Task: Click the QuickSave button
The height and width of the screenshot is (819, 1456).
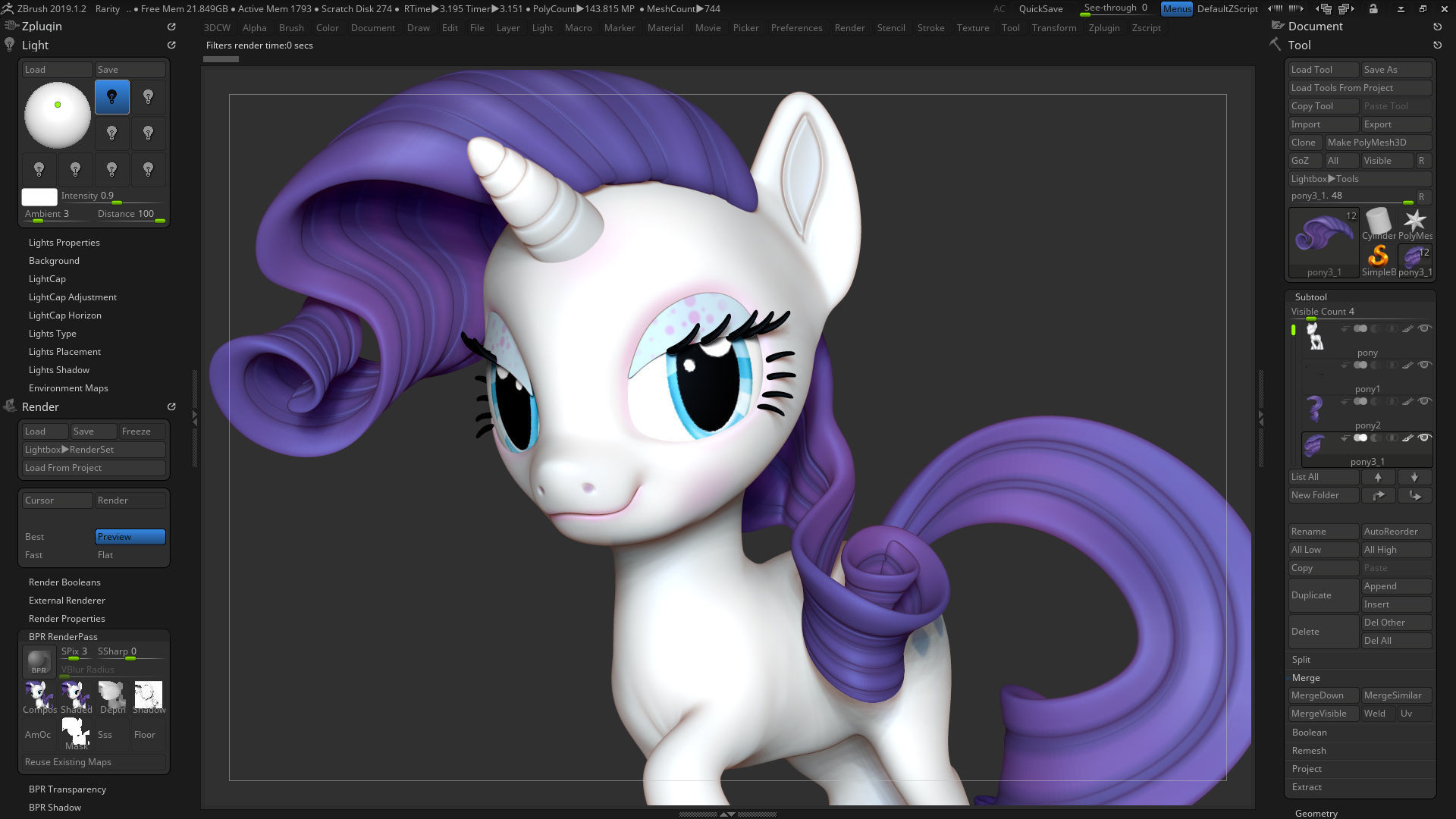Action: click(x=1040, y=8)
